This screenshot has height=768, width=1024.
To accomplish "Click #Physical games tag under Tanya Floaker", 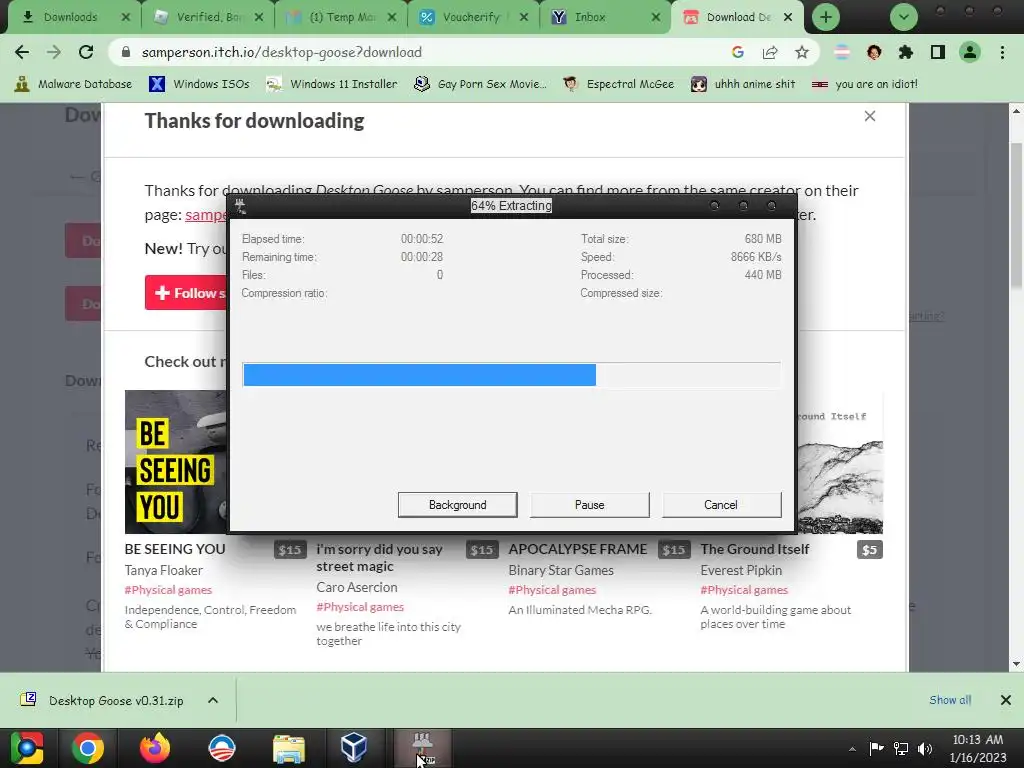I will [x=168, y=590].
